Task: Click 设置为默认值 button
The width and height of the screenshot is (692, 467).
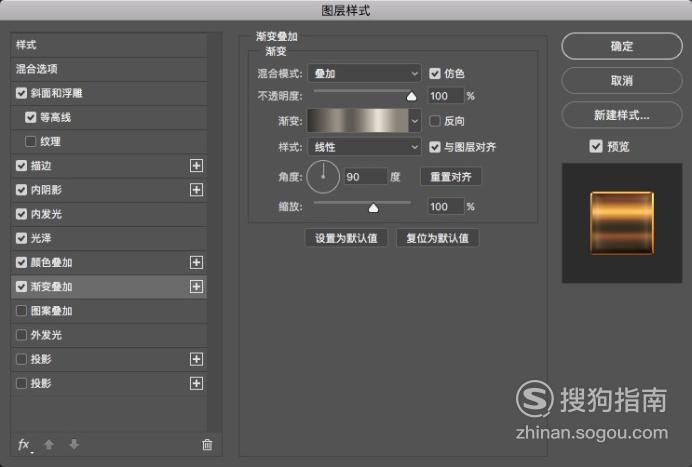Action: (x=346, y=238)
